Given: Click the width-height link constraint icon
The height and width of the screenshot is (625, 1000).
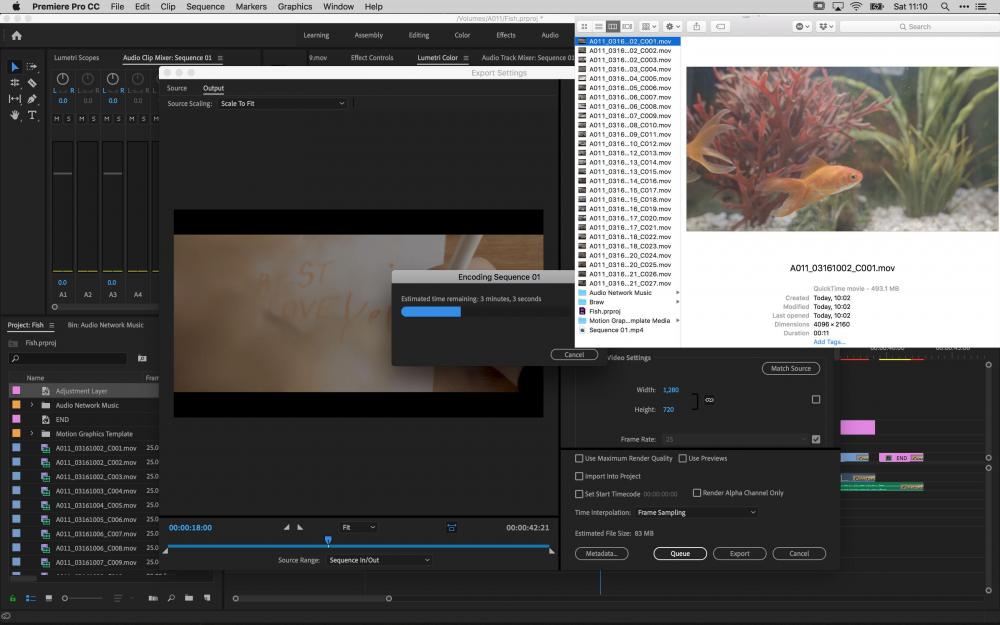Looking at the screenshot, I should point(710,400).
